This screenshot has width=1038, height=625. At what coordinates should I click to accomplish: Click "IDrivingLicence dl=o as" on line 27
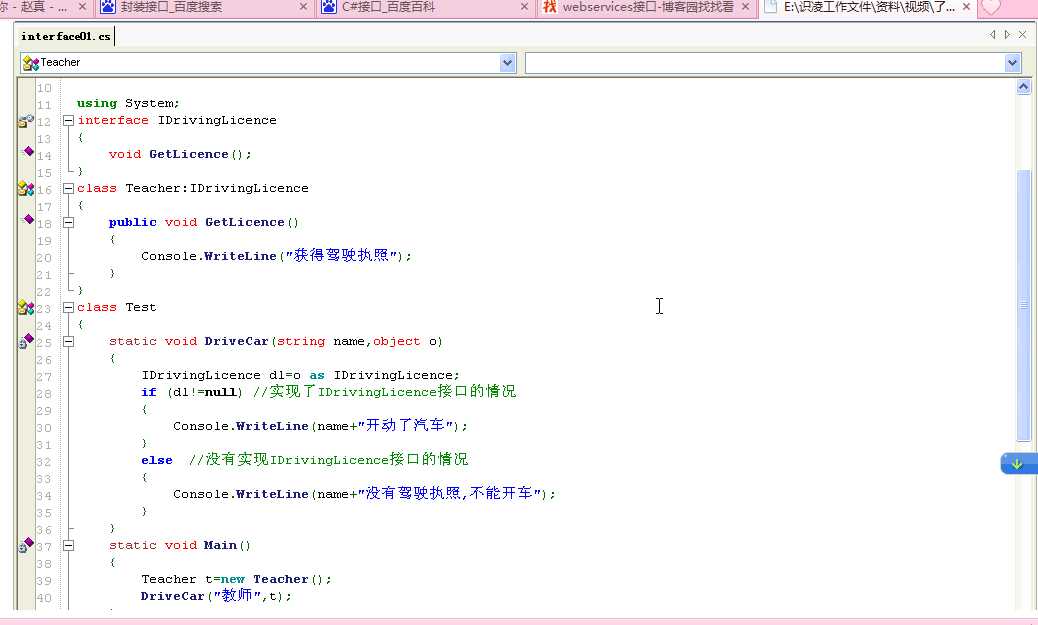(233, 375)
